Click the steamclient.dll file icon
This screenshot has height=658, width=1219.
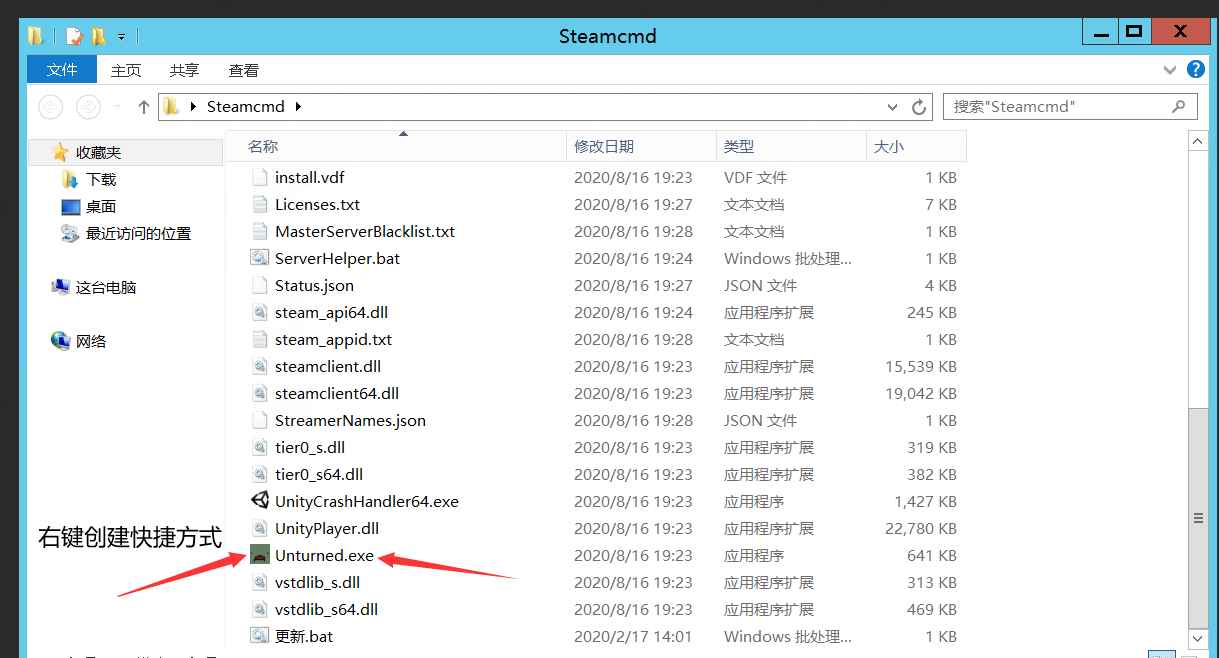260,367
